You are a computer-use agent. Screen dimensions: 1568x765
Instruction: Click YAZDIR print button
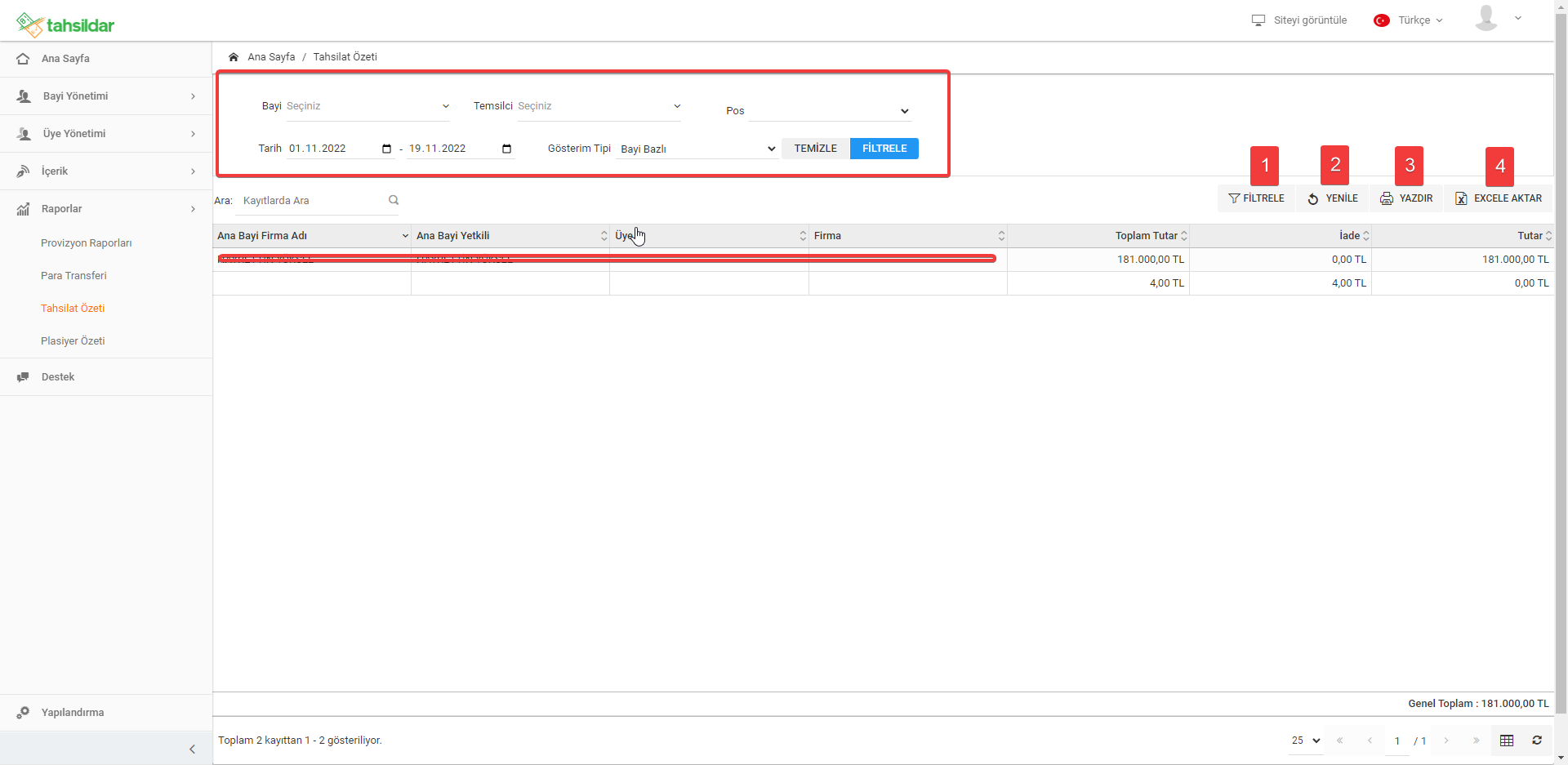point(1406,198)
